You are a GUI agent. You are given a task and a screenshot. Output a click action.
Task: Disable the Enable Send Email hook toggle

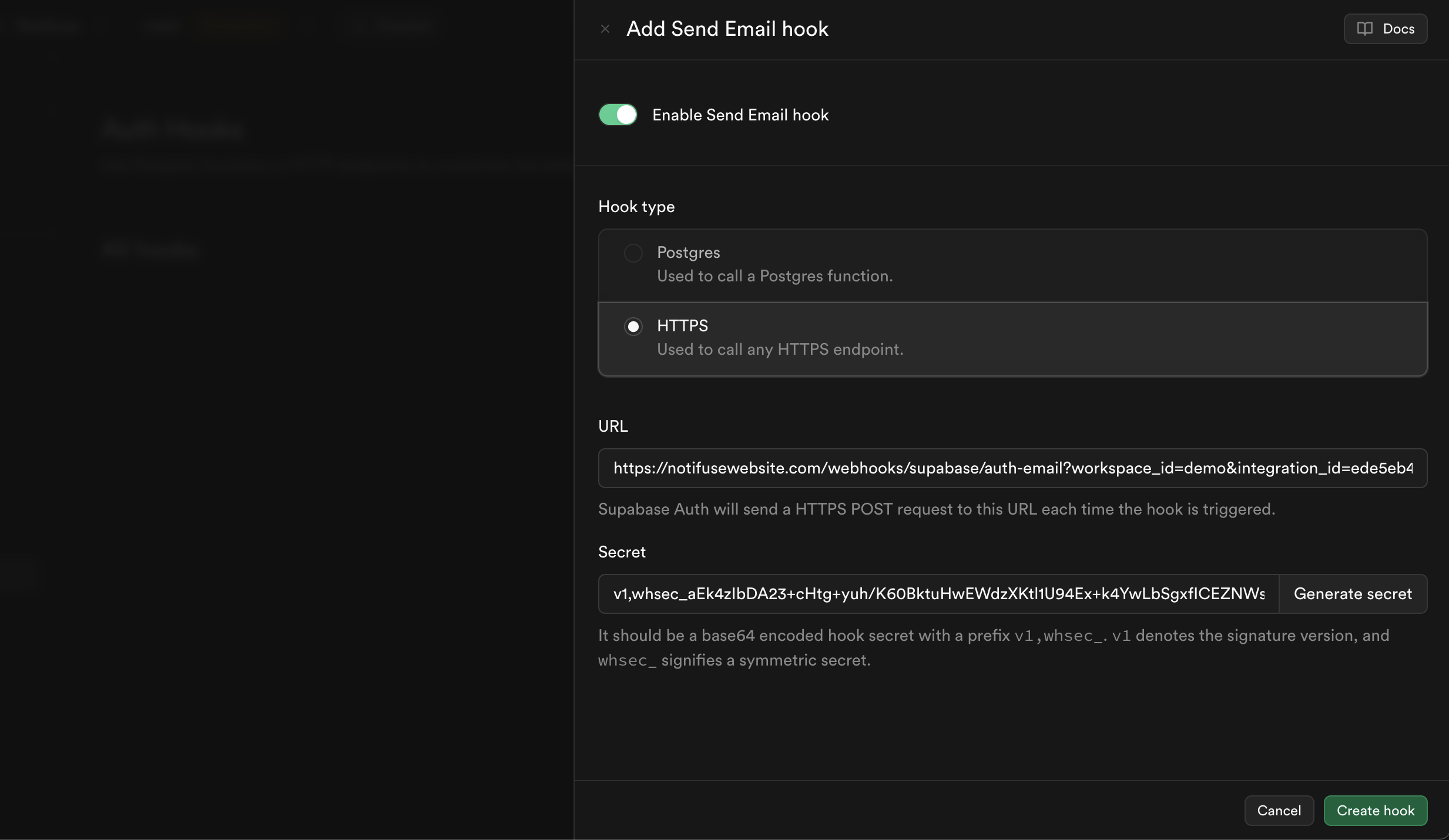pyautogui.click(x=618, y=115)
